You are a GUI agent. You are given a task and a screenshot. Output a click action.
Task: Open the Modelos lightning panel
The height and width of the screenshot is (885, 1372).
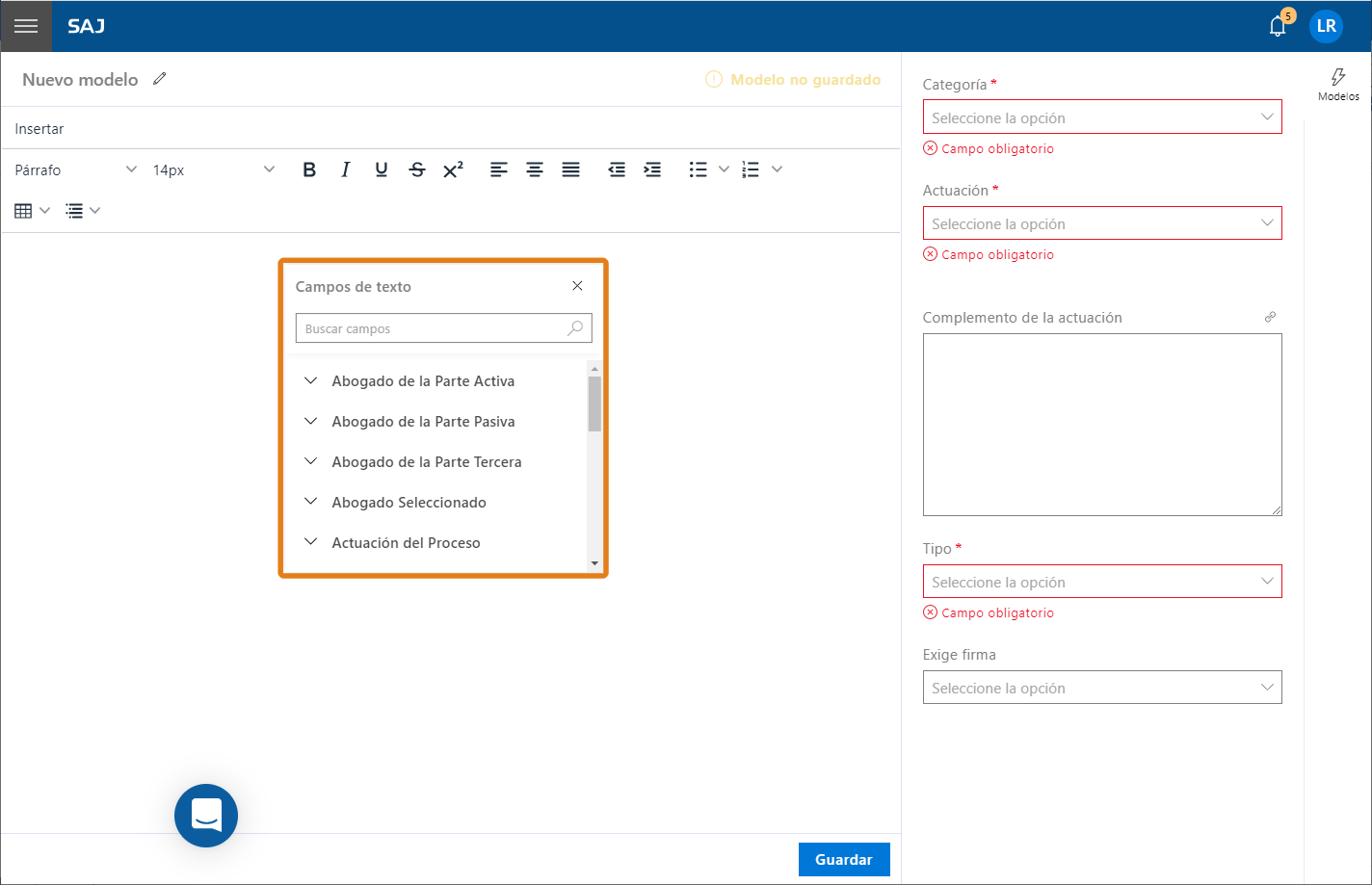pos(1338,84)
